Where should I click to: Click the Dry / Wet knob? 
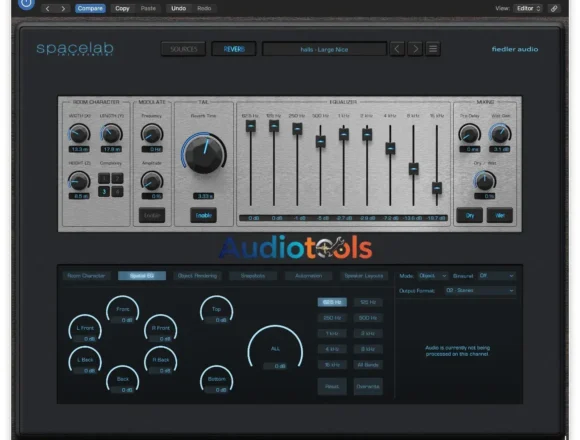click(x=485, y=181)
